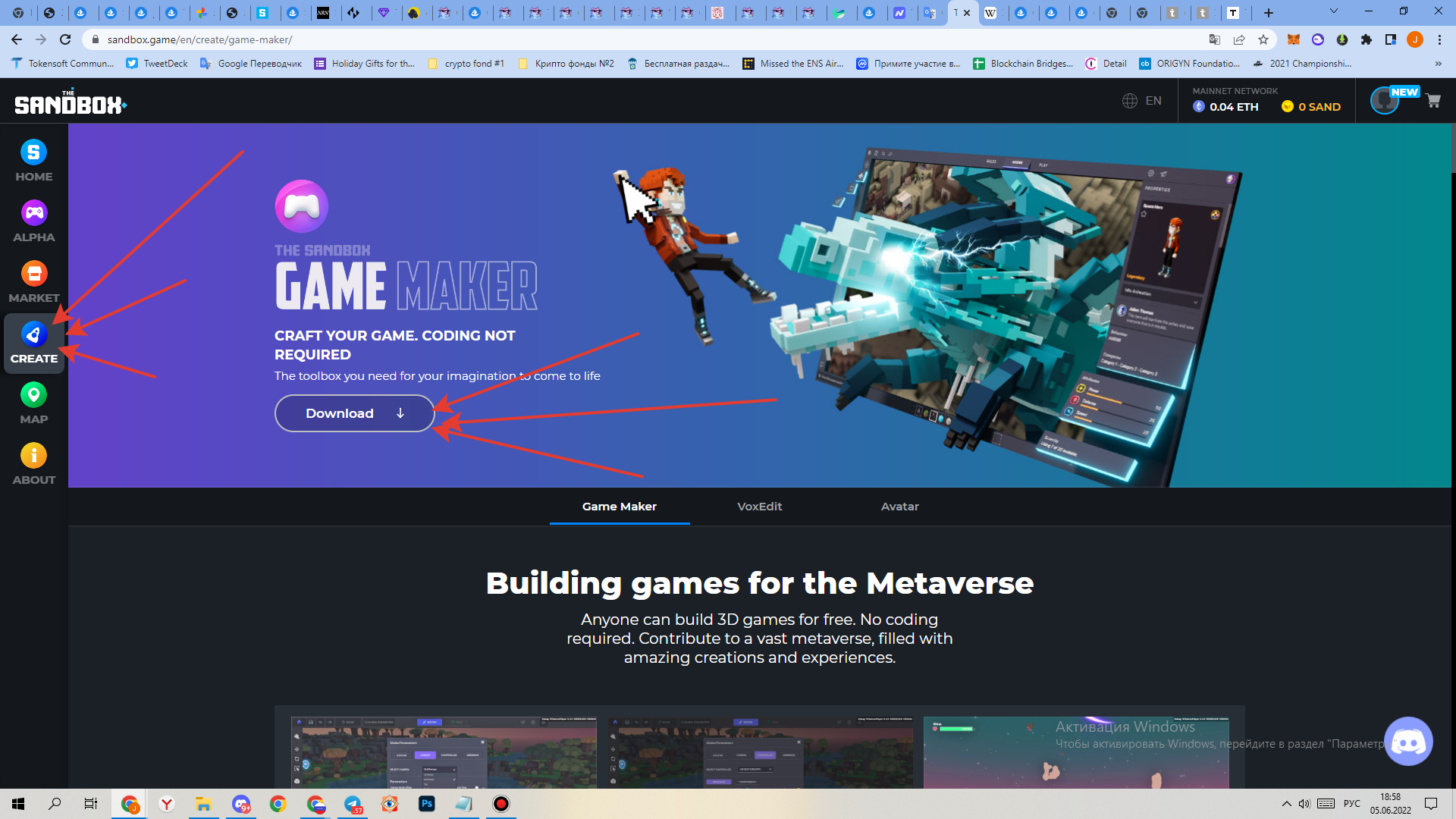This screenshot has width=1456, height=819.
Task: Open the 2021 Championshi... bookmark
Action: [x=1302, y=64]
